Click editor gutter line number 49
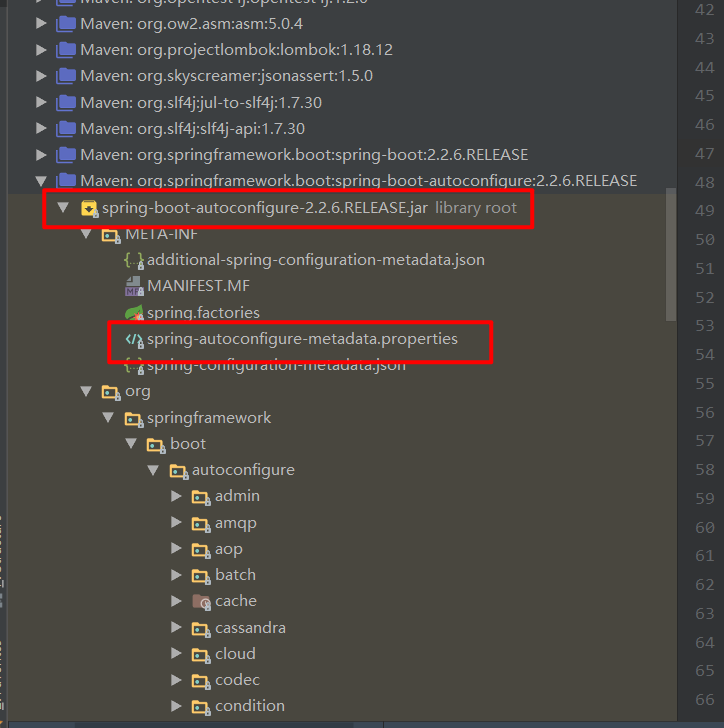 tap(704, 211)
